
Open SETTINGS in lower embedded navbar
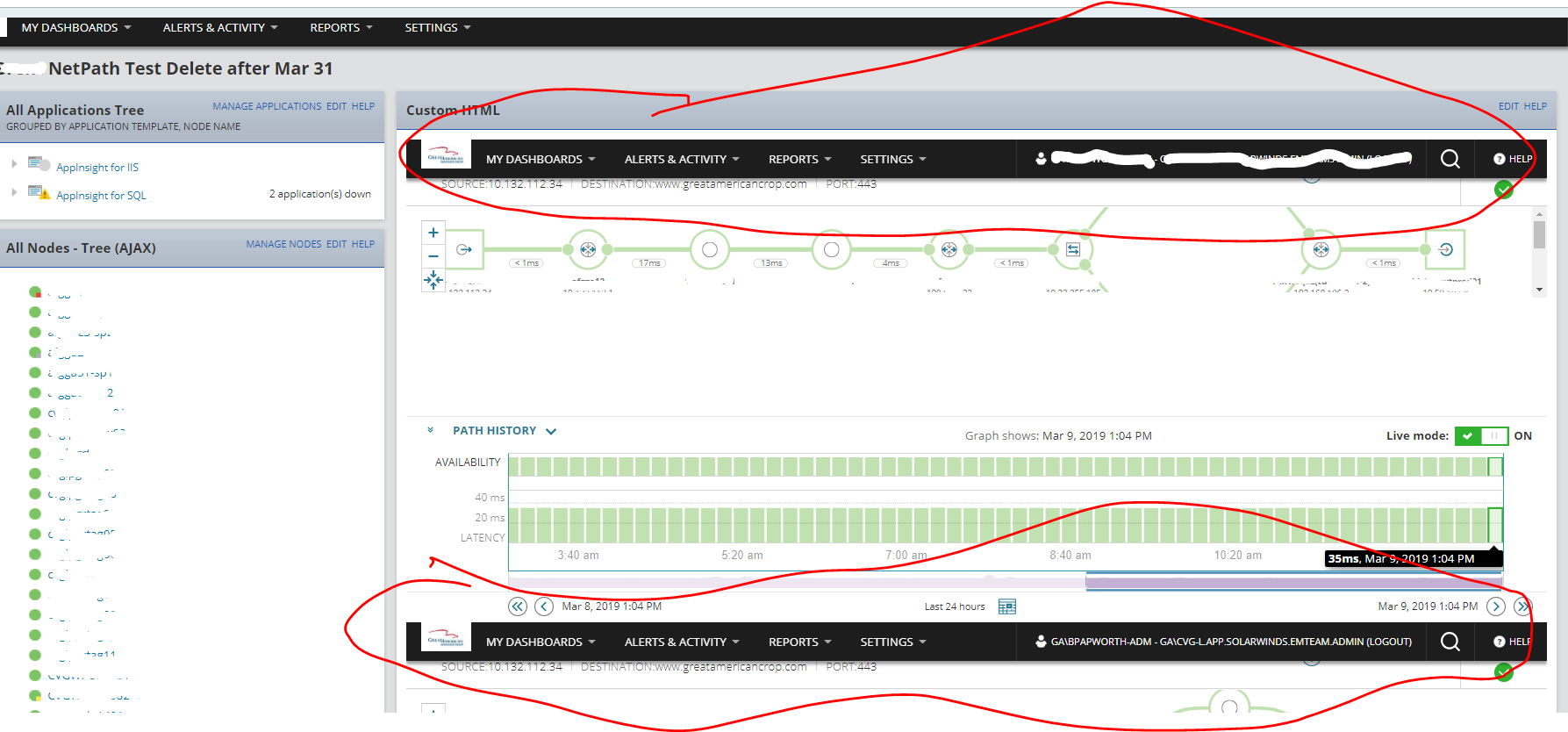(x=893, y=642)
